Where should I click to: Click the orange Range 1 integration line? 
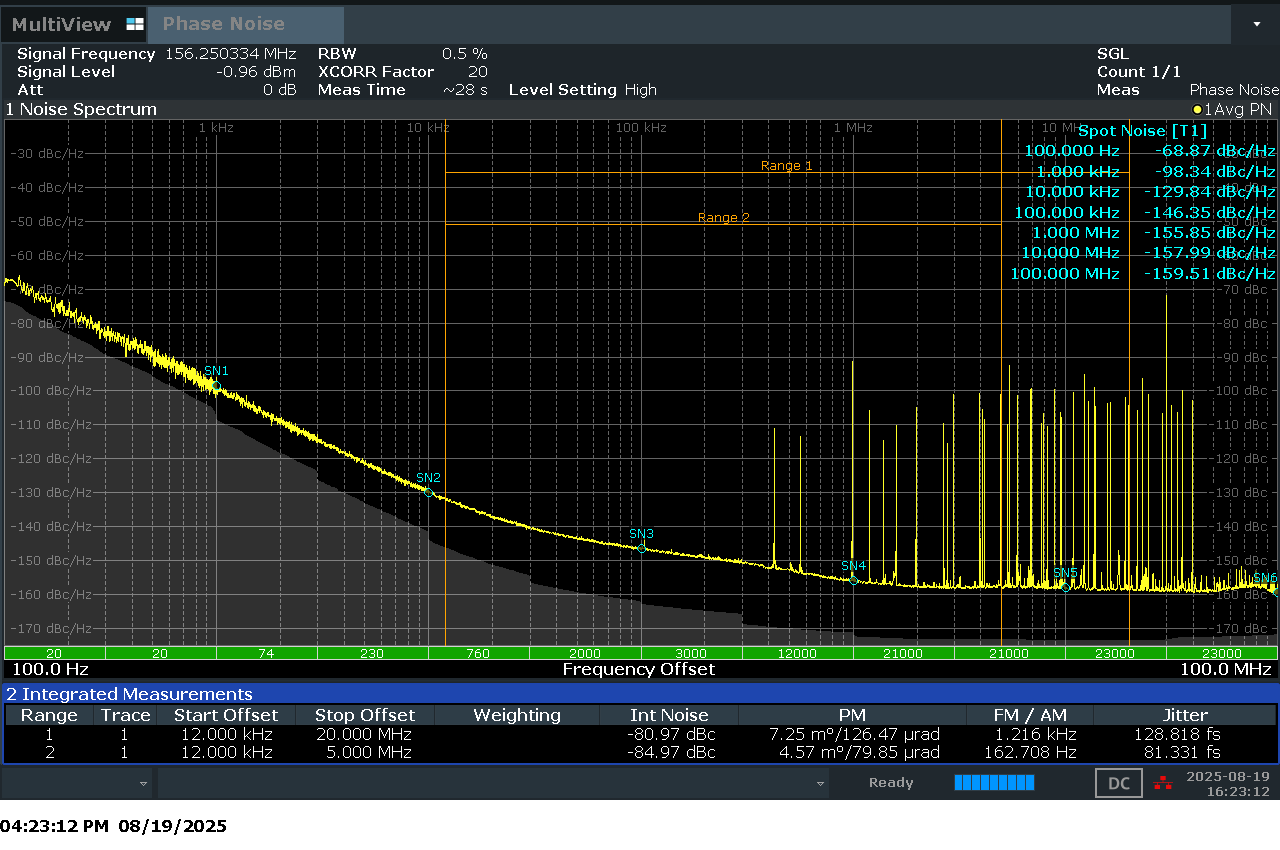point(787,173)
